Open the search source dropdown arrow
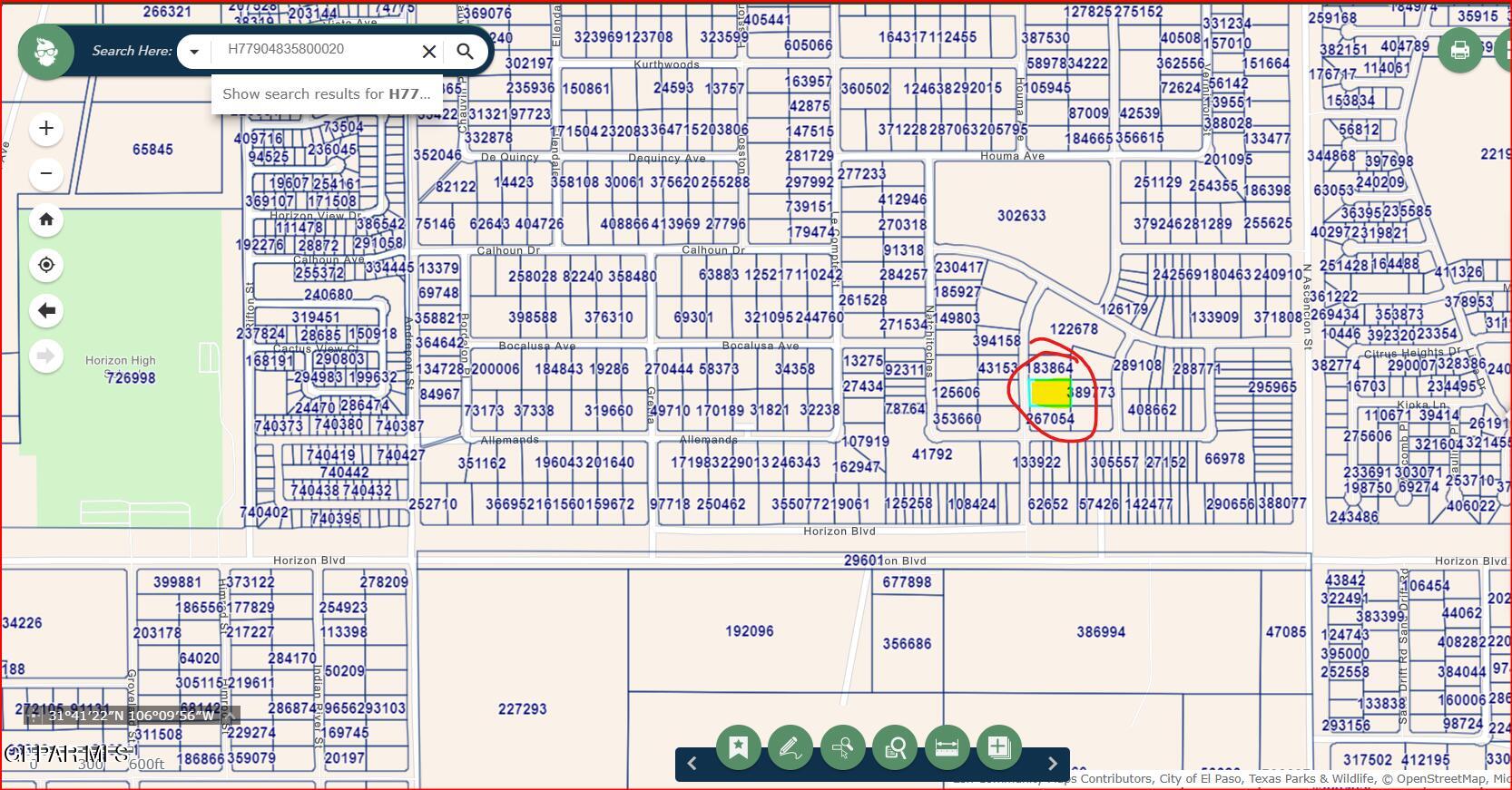 click(193, 52)
